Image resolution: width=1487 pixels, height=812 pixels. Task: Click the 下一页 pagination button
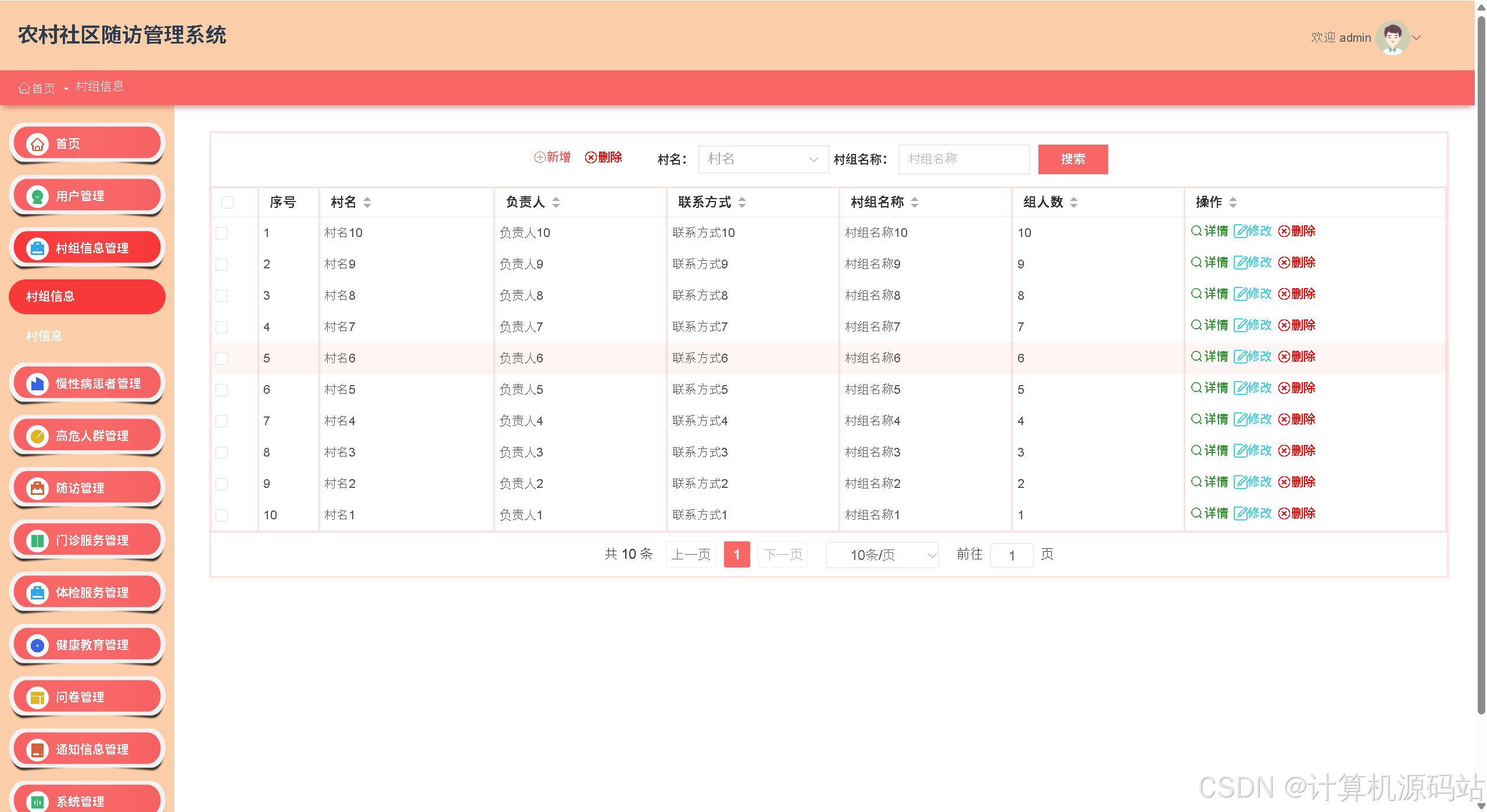click(783, 555)
